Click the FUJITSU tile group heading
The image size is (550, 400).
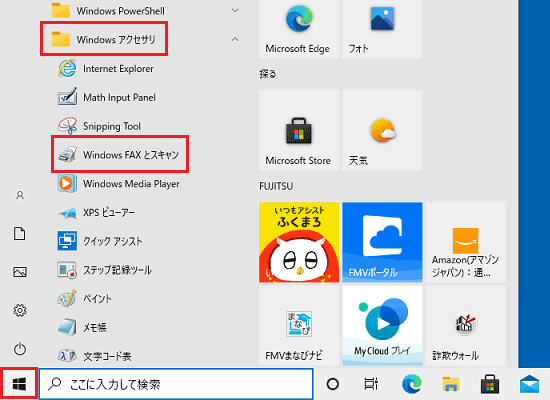[276, 186]
